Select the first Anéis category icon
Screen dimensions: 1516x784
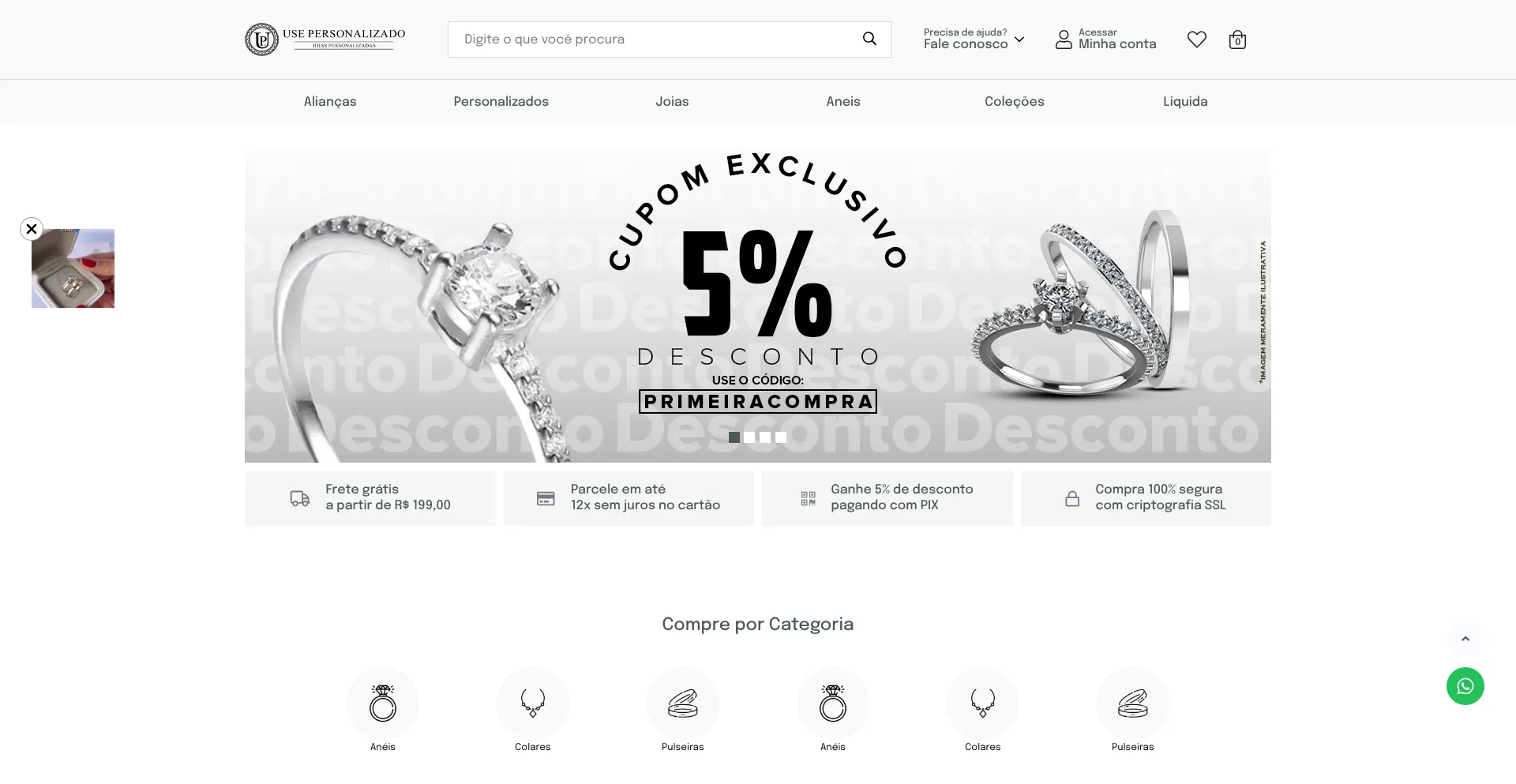point(383,703)
